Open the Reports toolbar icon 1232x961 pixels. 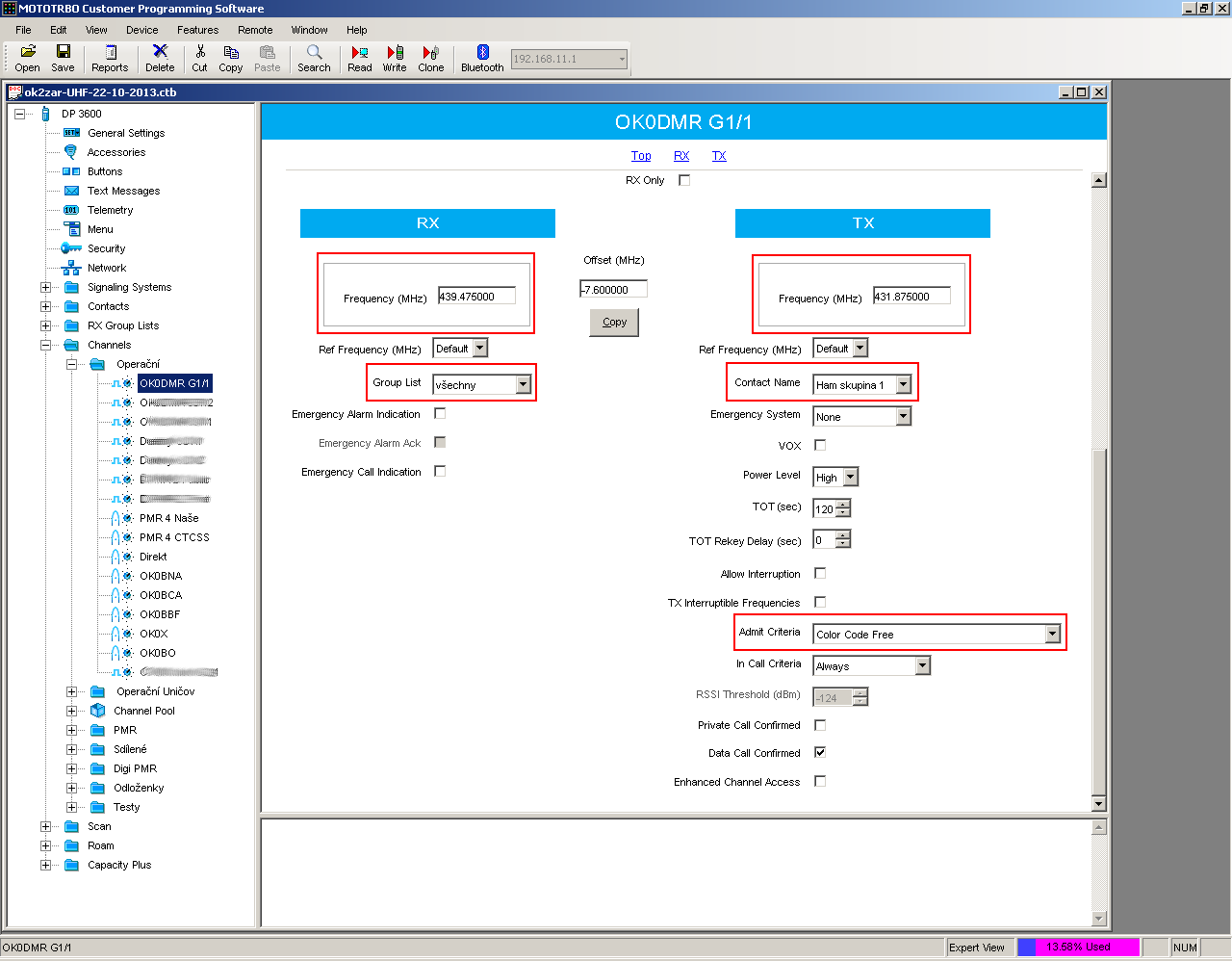110,58
